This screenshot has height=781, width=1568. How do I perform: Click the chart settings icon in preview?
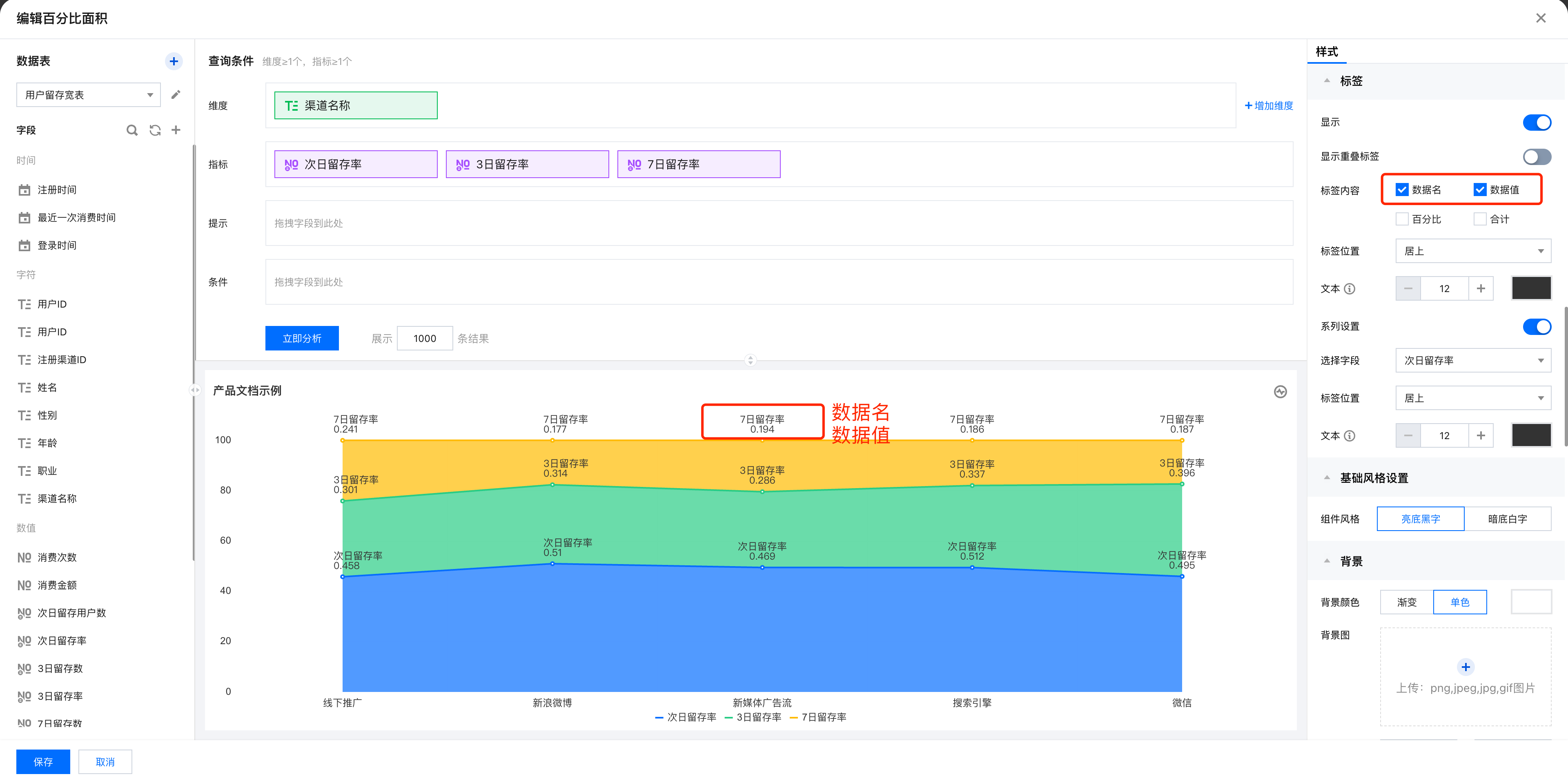1280,391
